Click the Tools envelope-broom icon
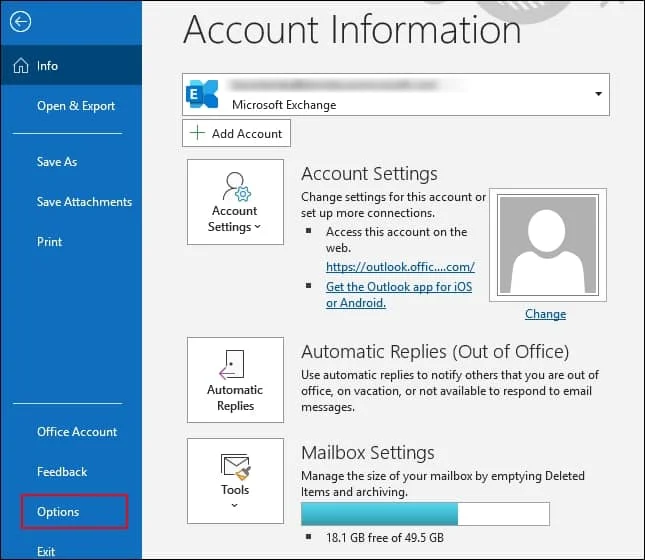The height and width of the screenshot is (560, 645). (x=235, y=467)
